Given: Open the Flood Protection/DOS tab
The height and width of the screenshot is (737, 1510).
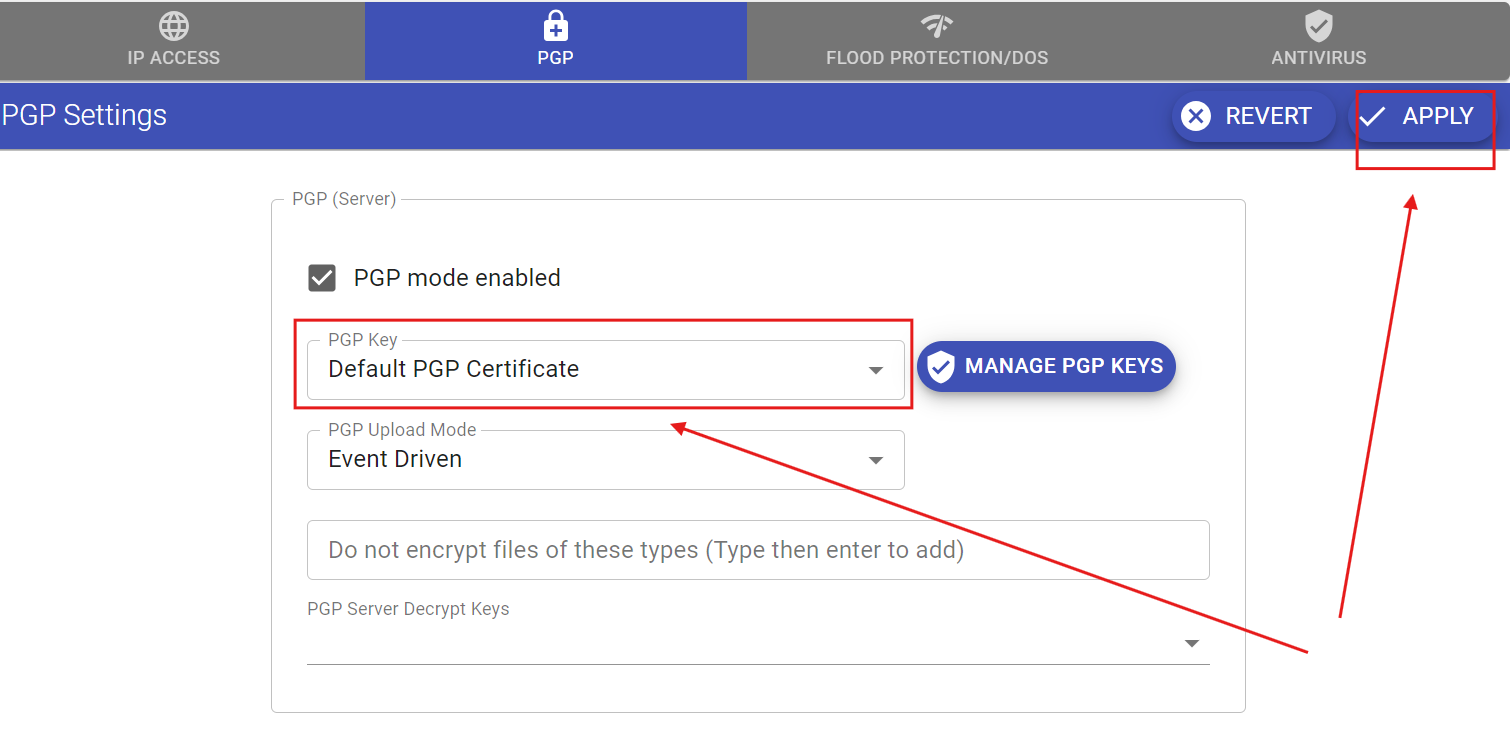Looking at the screenshot, I should (x=936, y=41).
